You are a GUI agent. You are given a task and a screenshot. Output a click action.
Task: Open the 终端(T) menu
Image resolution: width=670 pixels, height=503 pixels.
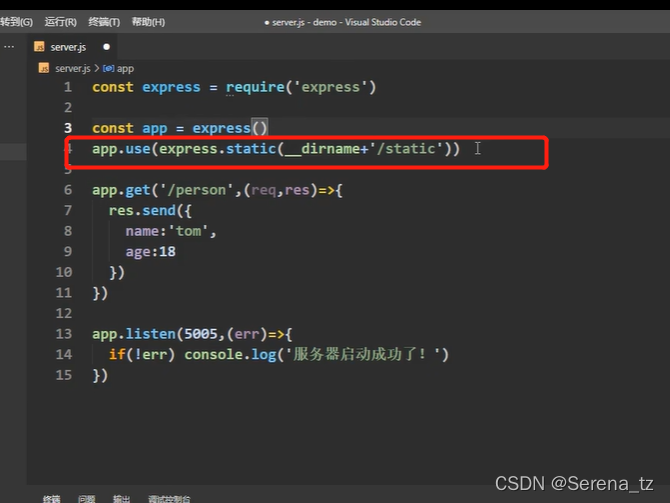104,22
